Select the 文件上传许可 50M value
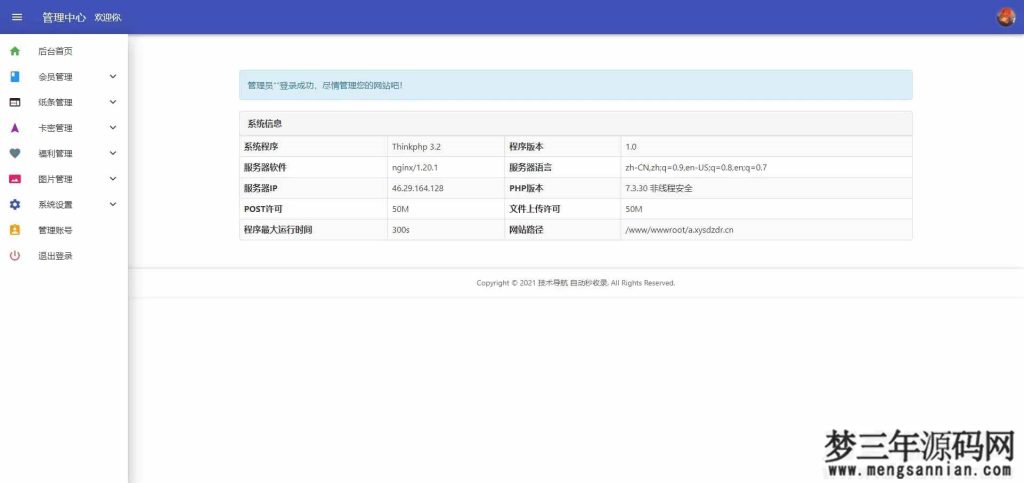 pos(766,210)
